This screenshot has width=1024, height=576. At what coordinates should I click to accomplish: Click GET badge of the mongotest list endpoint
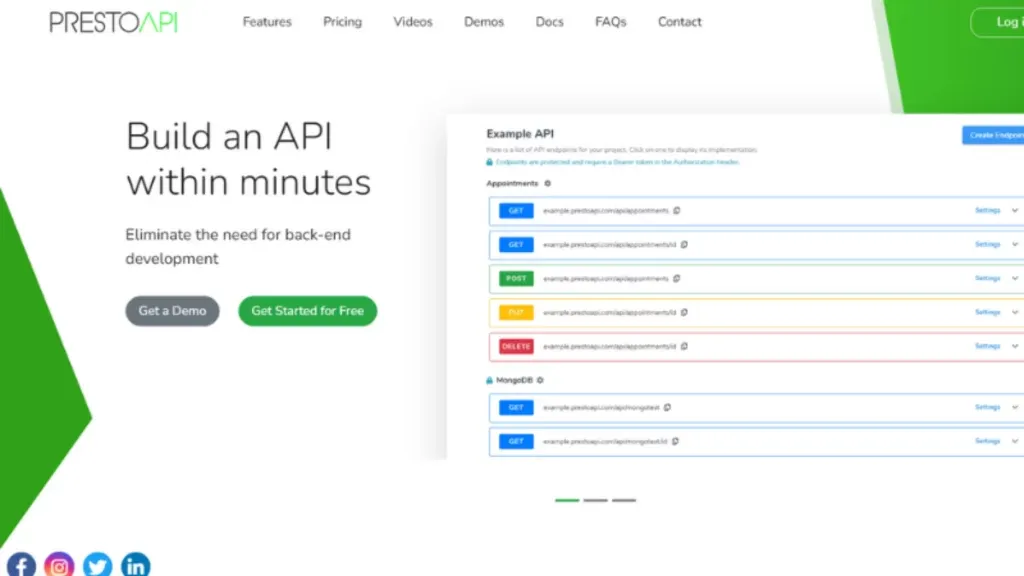[x=516, y=408]
